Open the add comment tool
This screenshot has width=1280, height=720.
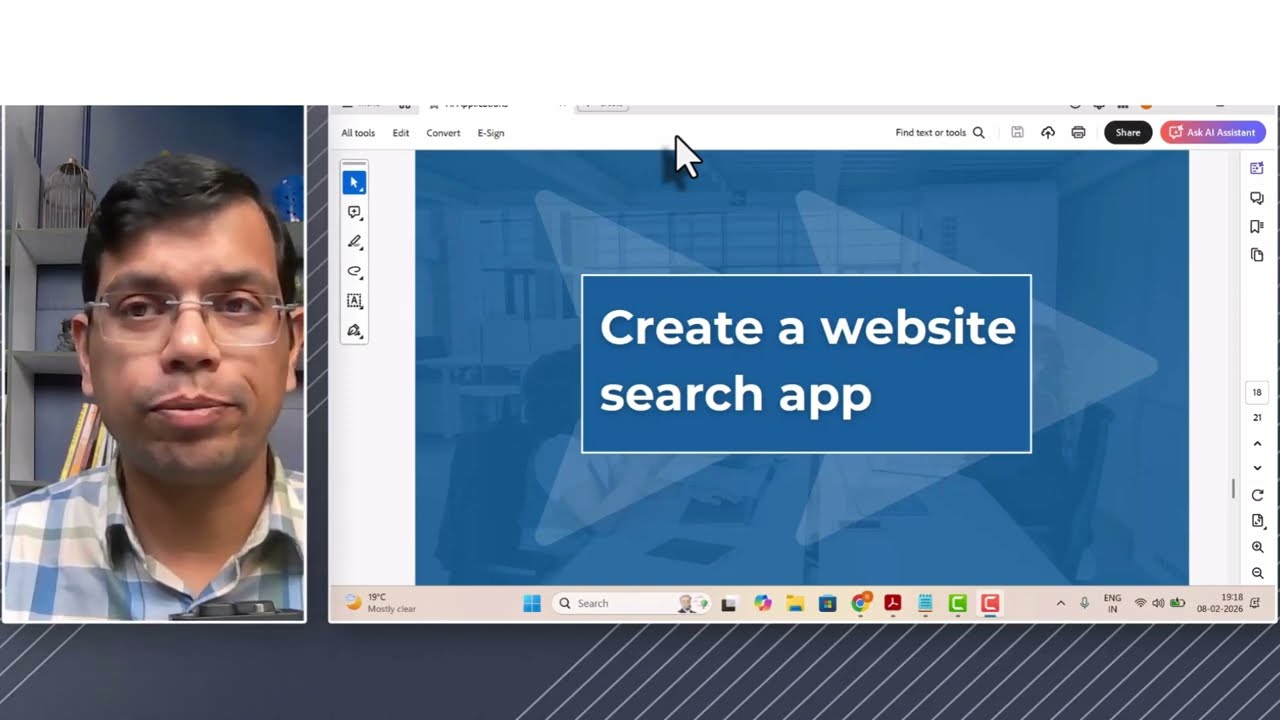point(354,213)
